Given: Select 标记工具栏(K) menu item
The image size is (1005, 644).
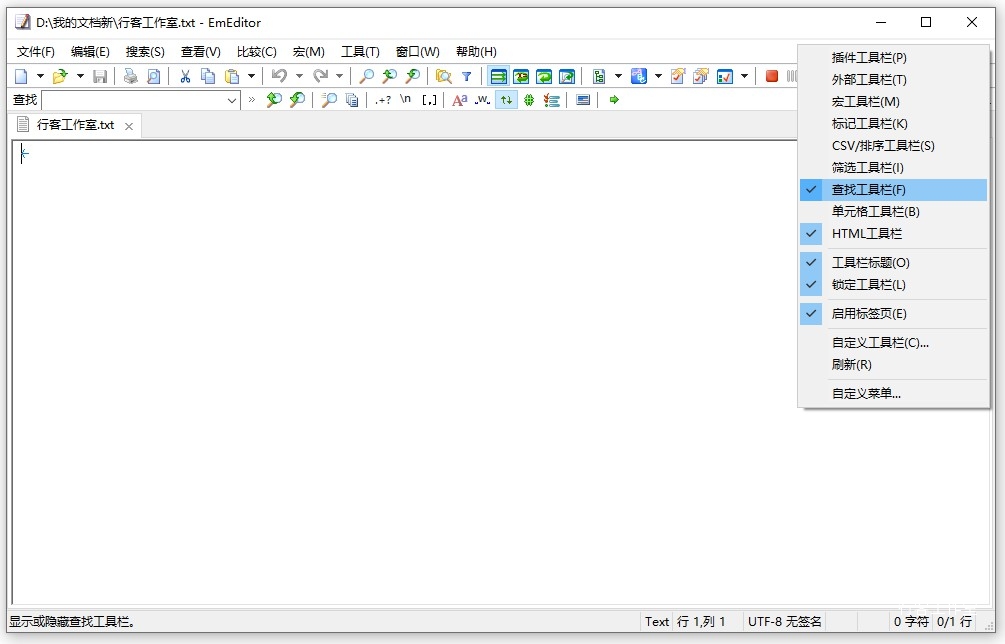Looking at the screenshot, I should pyautogui.click(x=893, y=124).
